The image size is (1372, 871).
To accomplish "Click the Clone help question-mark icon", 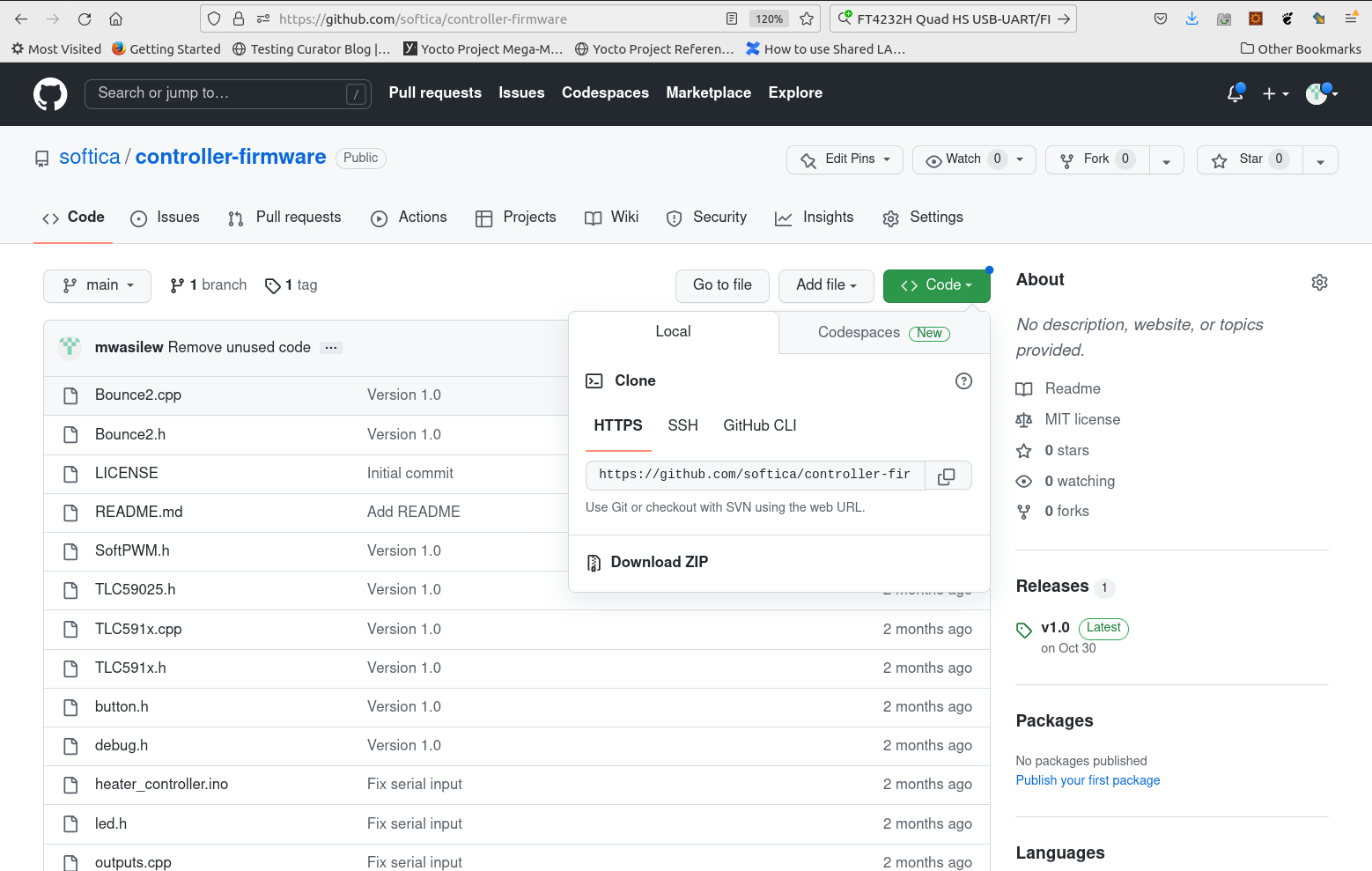I will [x=963, y=380].
